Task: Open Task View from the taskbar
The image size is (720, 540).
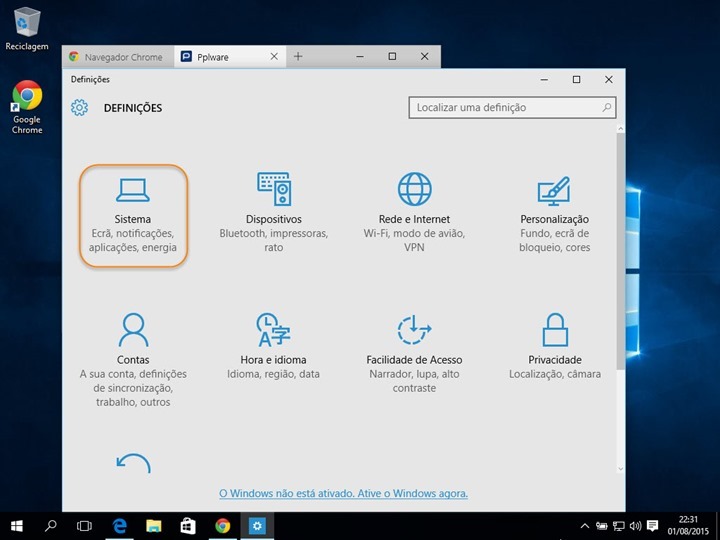Action: click(85, 525)
